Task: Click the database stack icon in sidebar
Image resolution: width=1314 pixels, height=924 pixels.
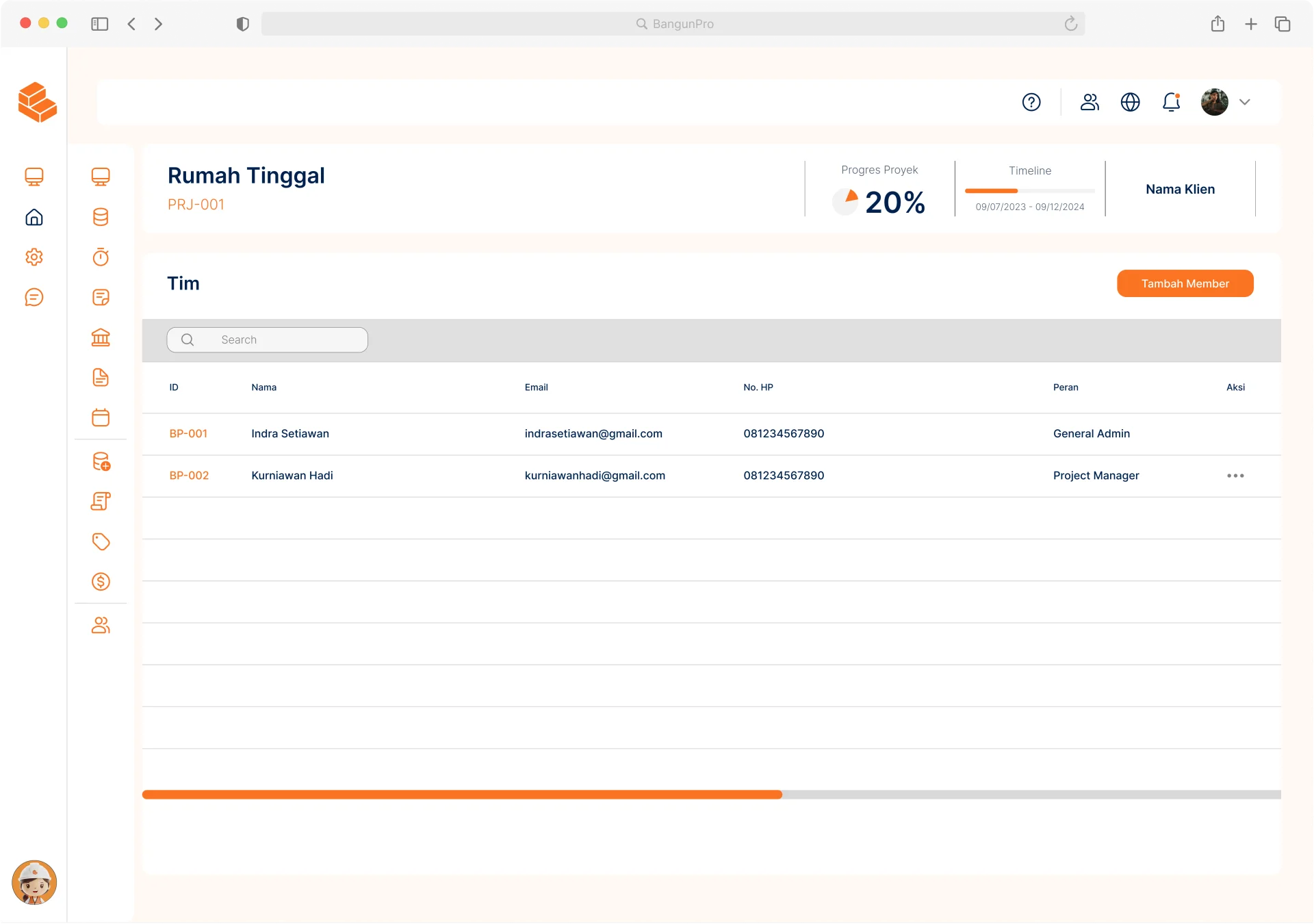Action: point(101,217)
